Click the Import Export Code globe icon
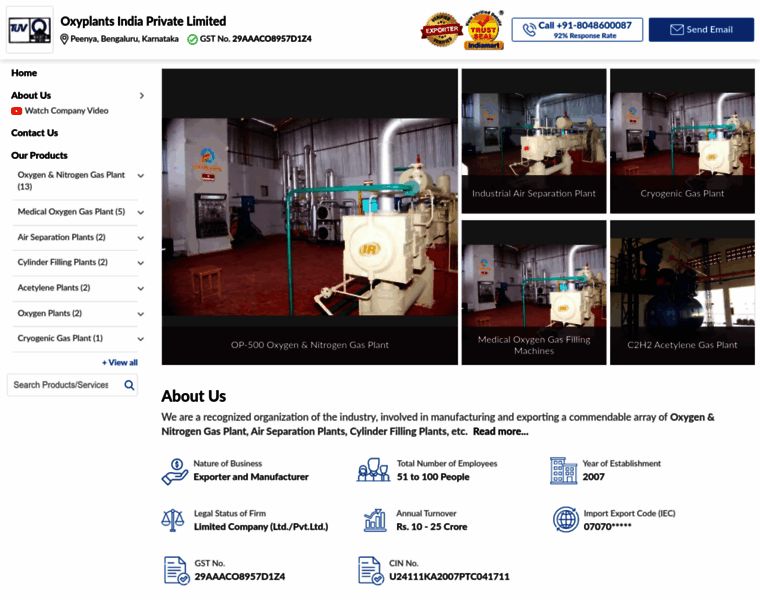Screen dimensions: 760x600 (x=566, y=520)
